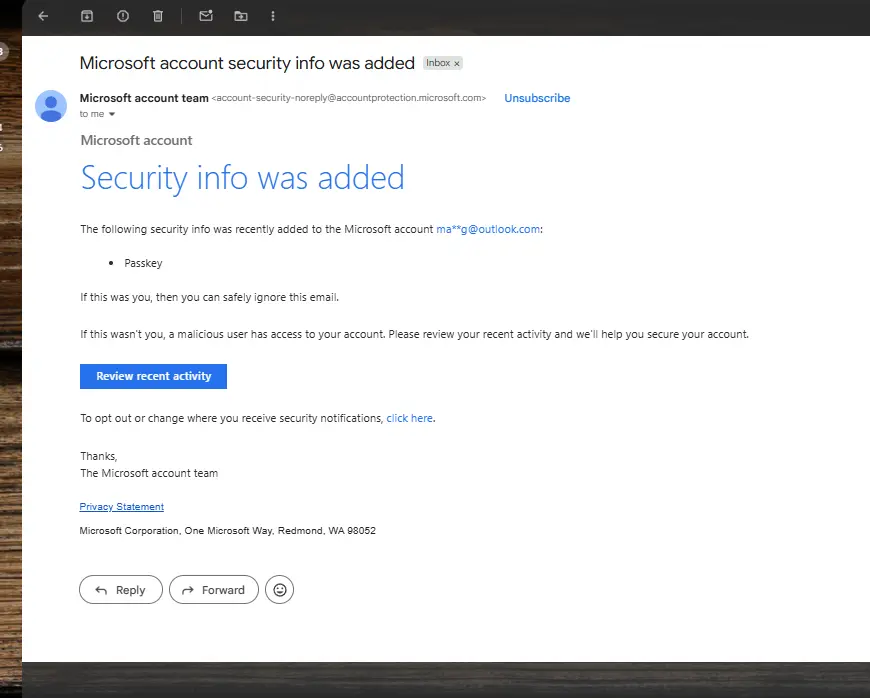Add an emoji reaction
The image size is (870, 698).
[x=280, y=590]
